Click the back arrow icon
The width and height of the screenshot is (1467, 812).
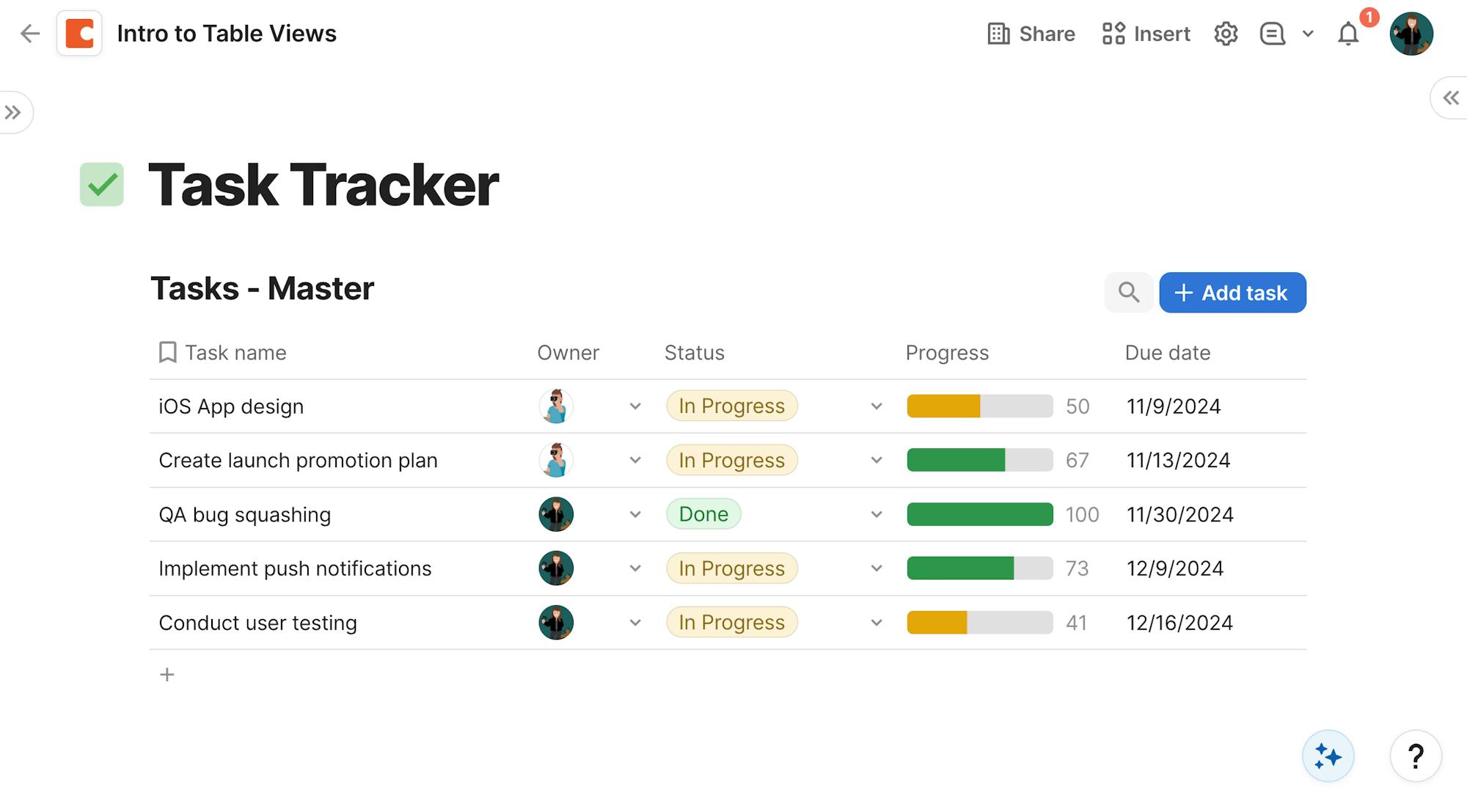point(30,33)
